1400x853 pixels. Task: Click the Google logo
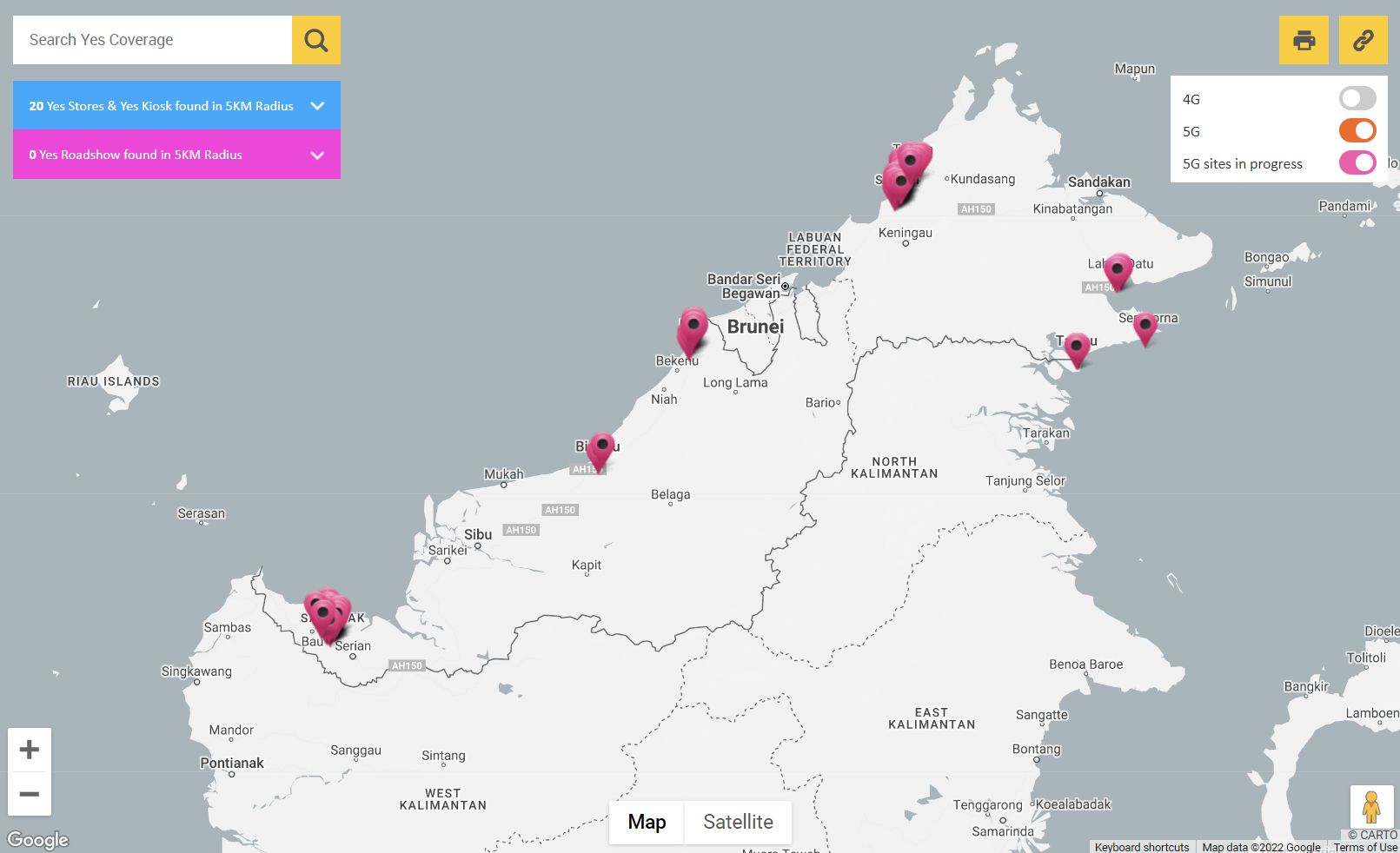(x=37, y=840)
